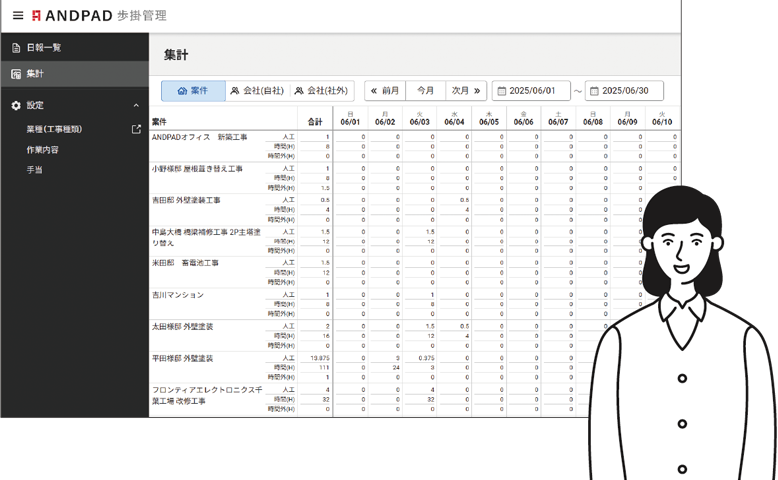The width and height of the screenshot is (778, 480).
Task: Click the 合計 column header
Action: (x=315, y=121)
